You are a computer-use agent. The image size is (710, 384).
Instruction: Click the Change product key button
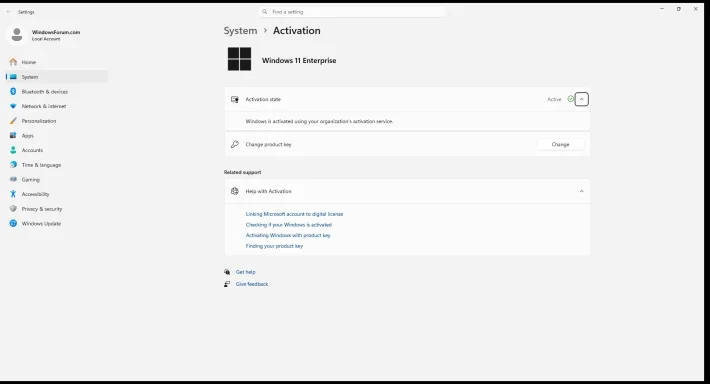(x=561, y=144)
